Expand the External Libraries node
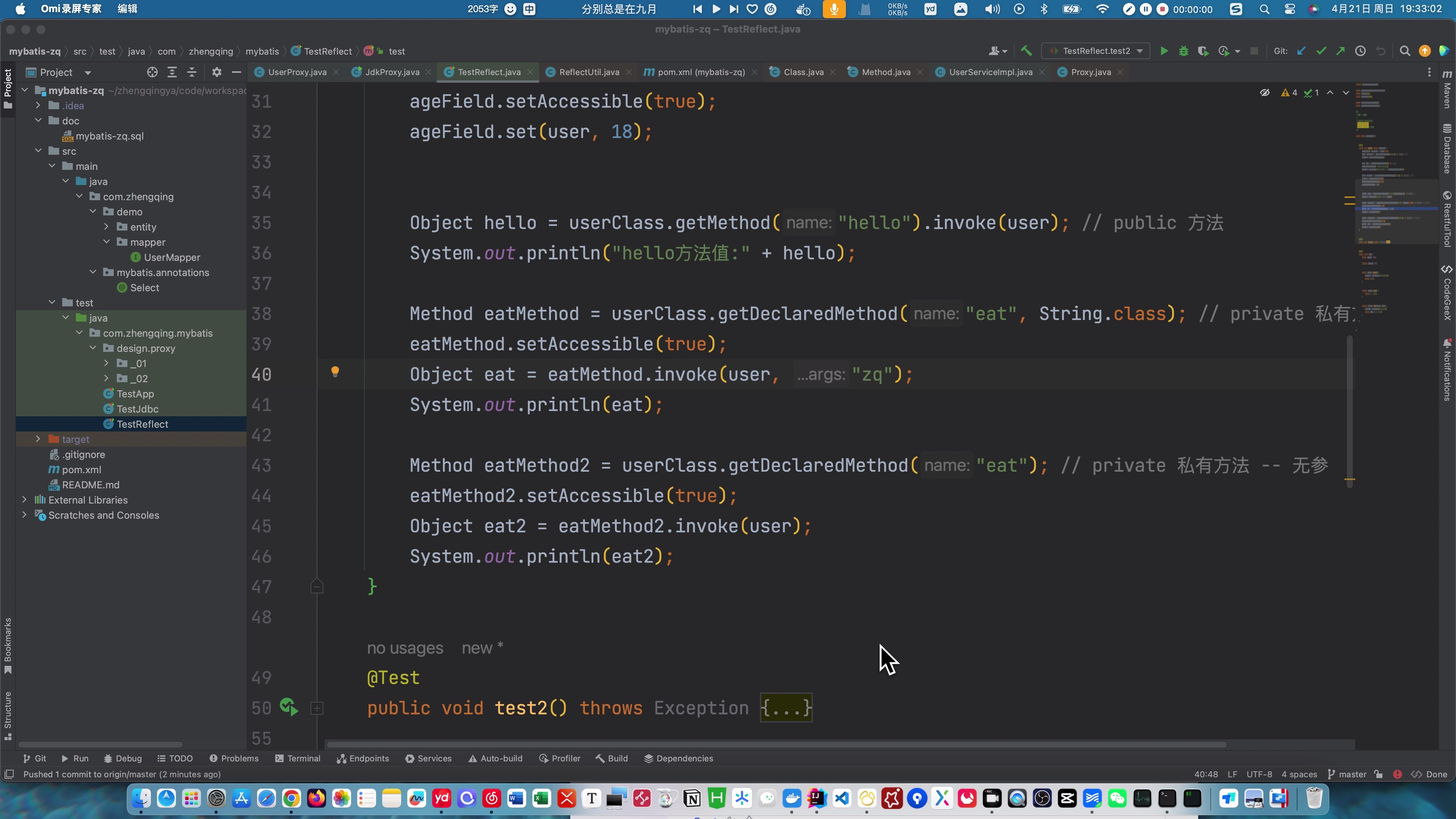 (24, 500)
